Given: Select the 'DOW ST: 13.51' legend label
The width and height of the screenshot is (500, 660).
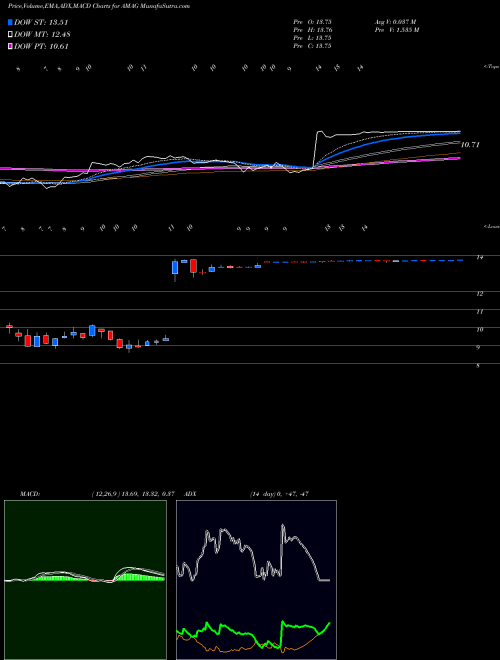Looking at the screenshot, I should coord(41,22).
